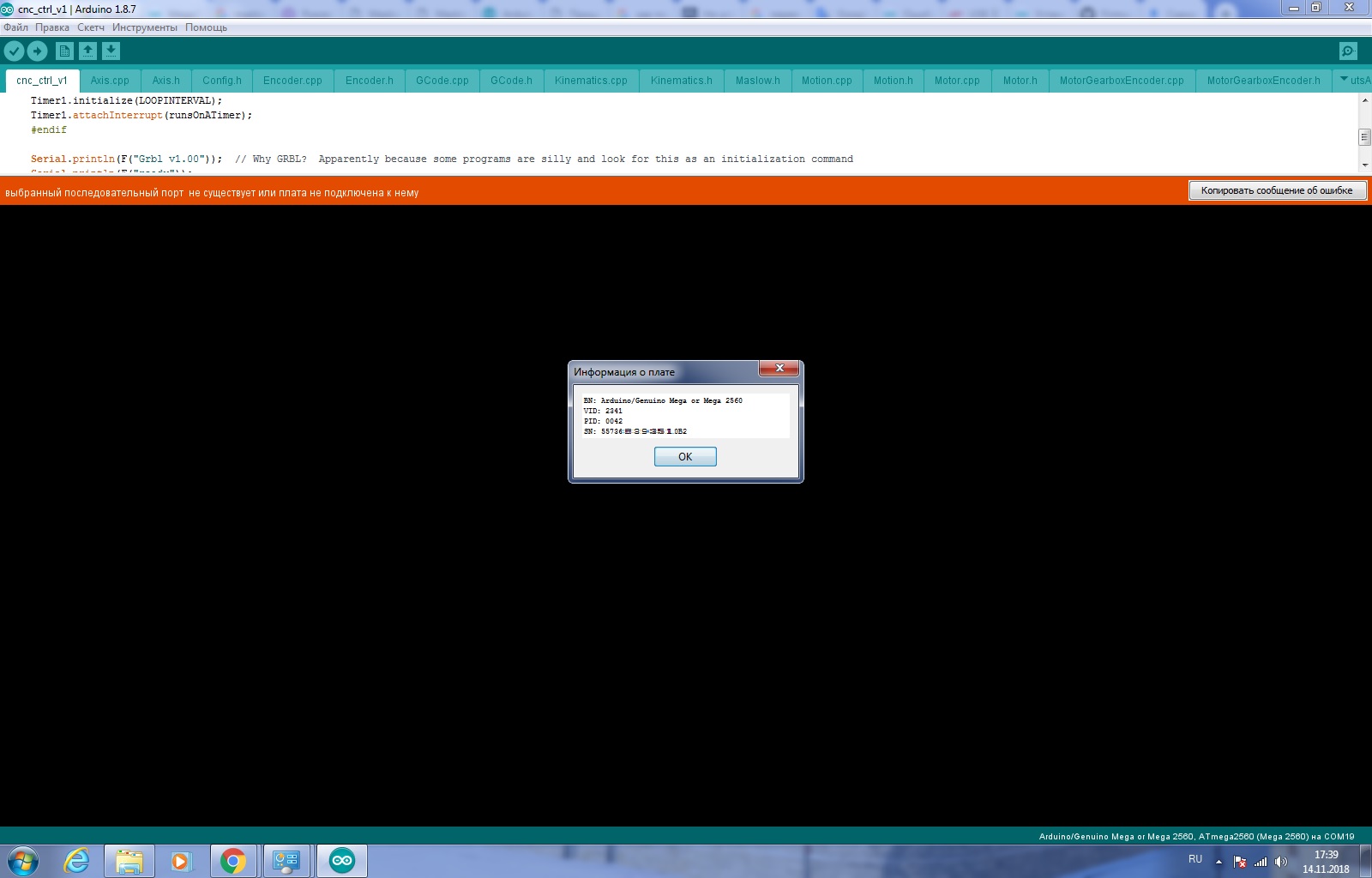This screenshot has width=1372, height=878.
Task: Open the Windows Start button
Action: pos(23,861)
